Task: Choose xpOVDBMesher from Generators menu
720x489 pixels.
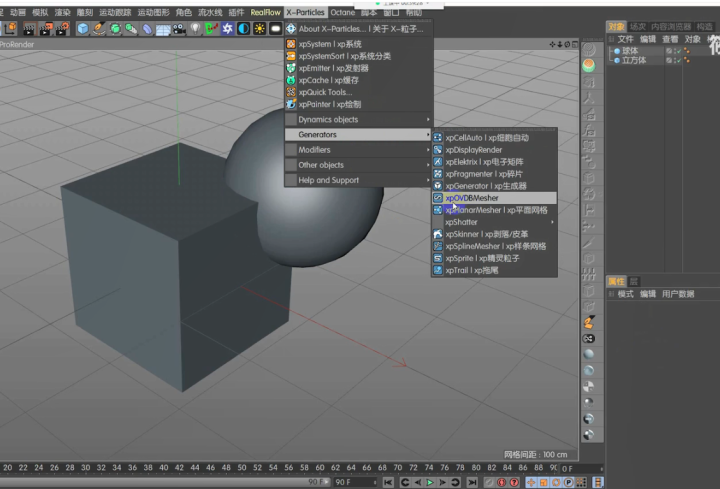Action: click(494, 198)
